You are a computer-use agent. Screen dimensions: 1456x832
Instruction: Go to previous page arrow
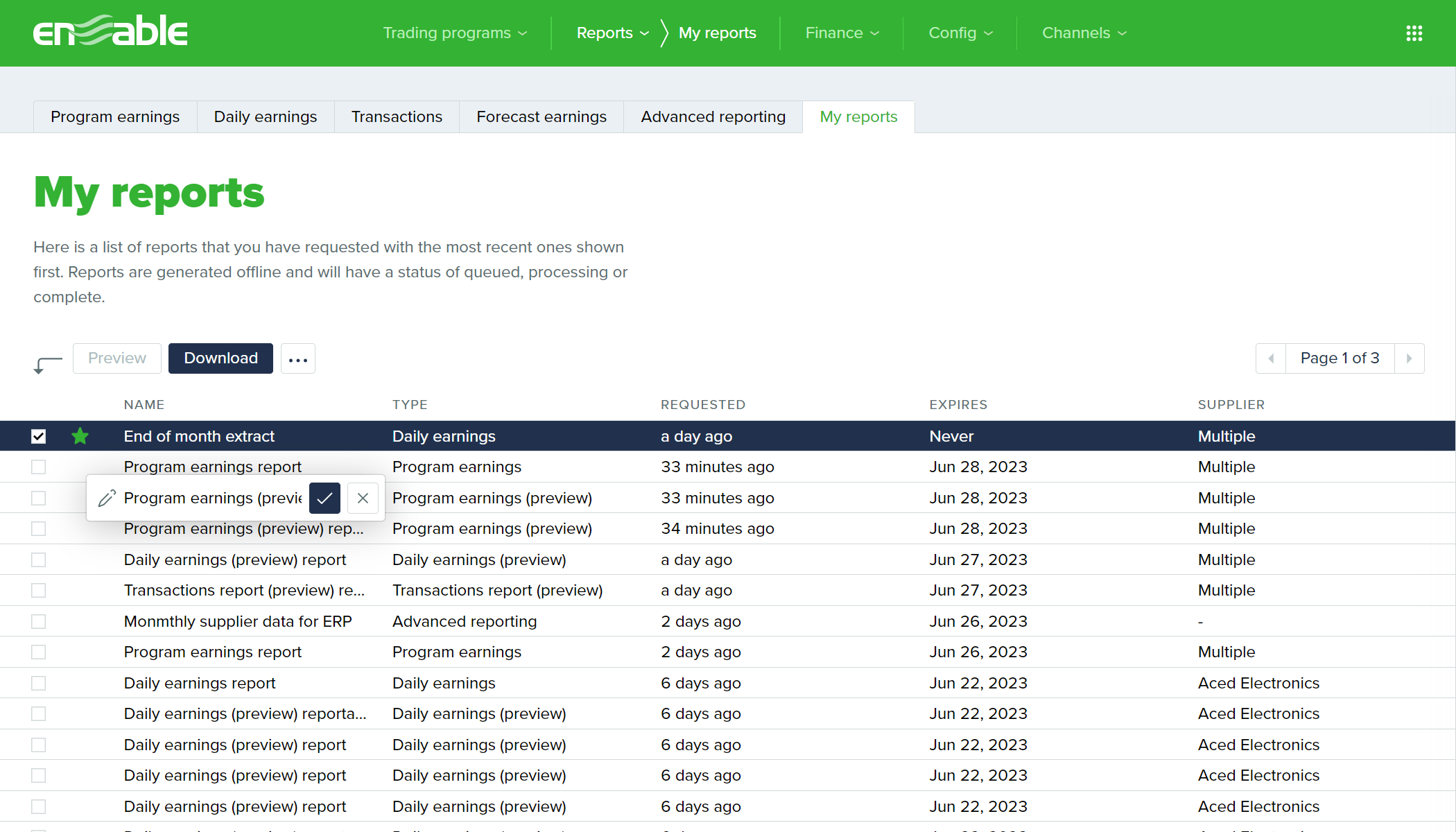pyautogui.click(x=1271, y=358)
